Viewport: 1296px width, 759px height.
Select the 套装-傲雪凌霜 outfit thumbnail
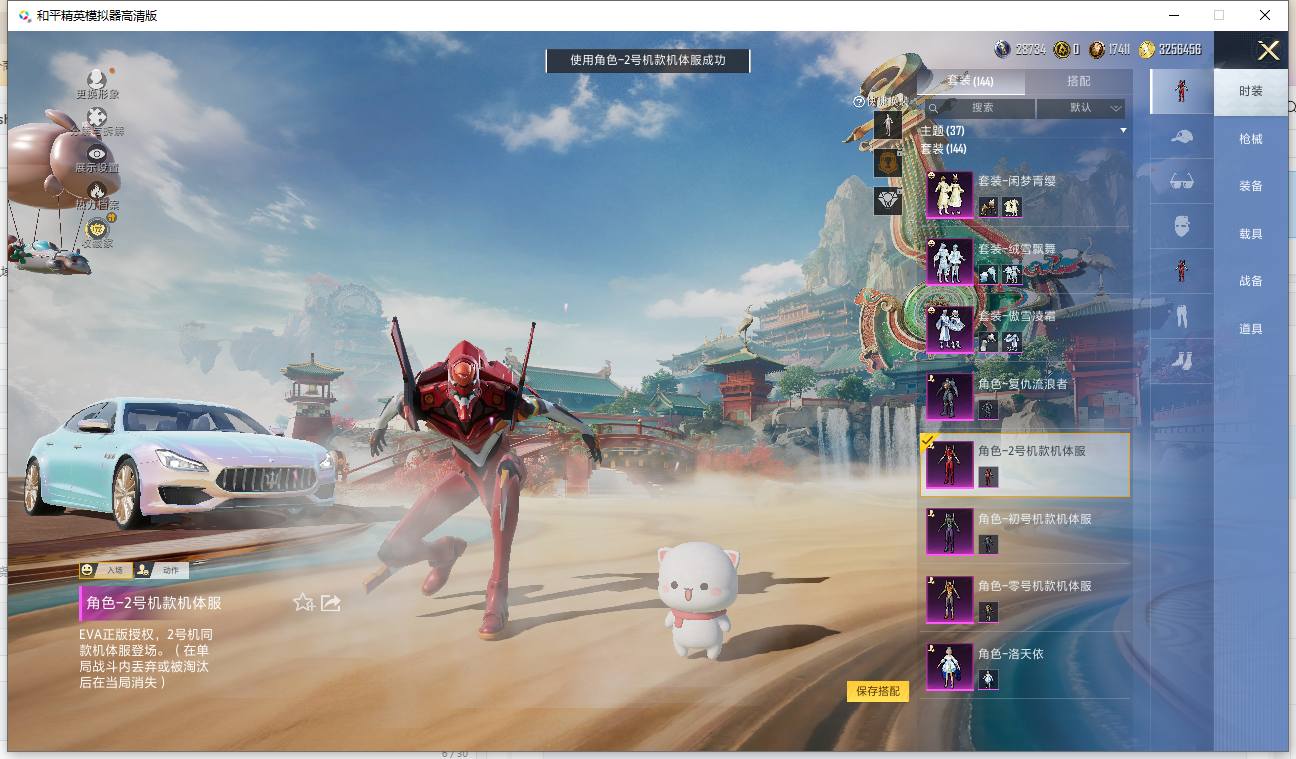click(x=949, y=330)
